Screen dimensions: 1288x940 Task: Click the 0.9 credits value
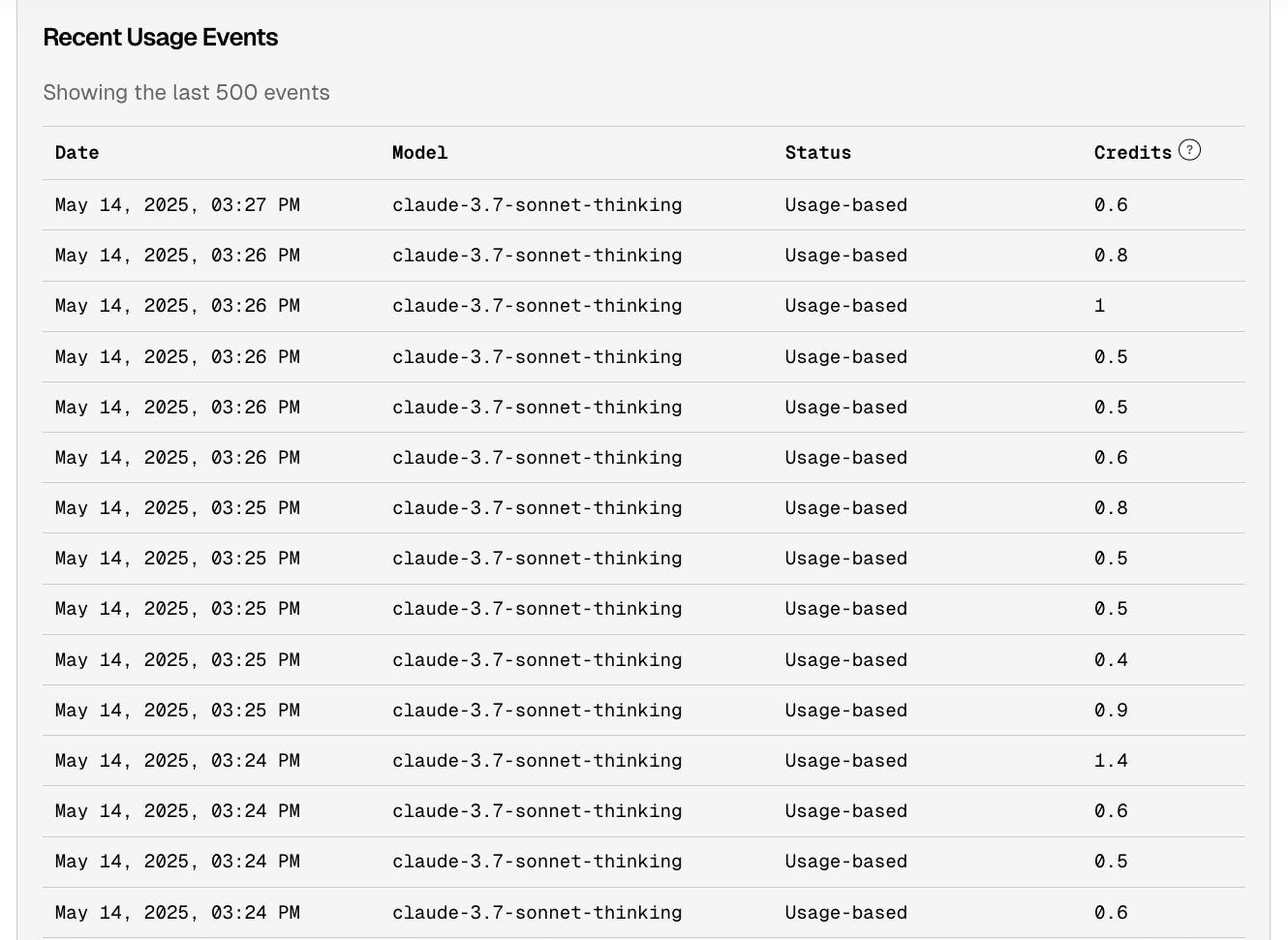1111,711
